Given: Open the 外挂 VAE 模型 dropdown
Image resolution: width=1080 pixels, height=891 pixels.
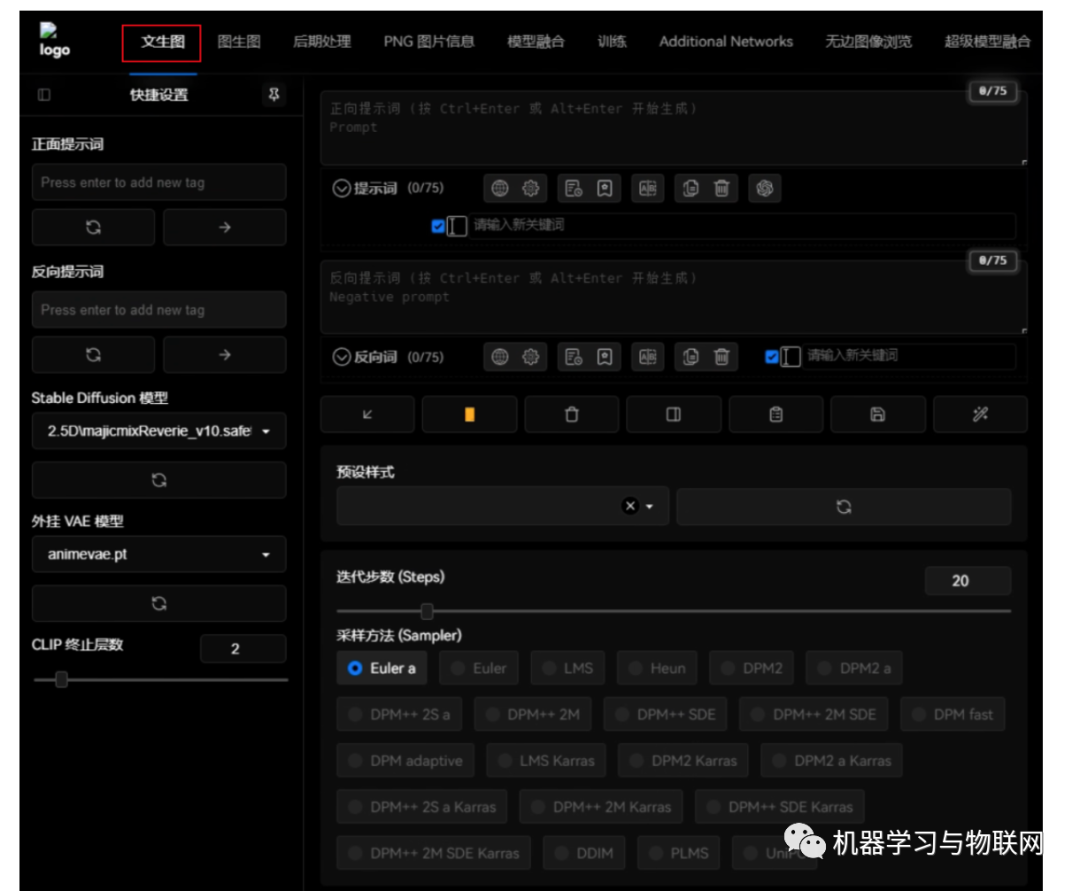Looking at the screenshot, I should (159, 554).
